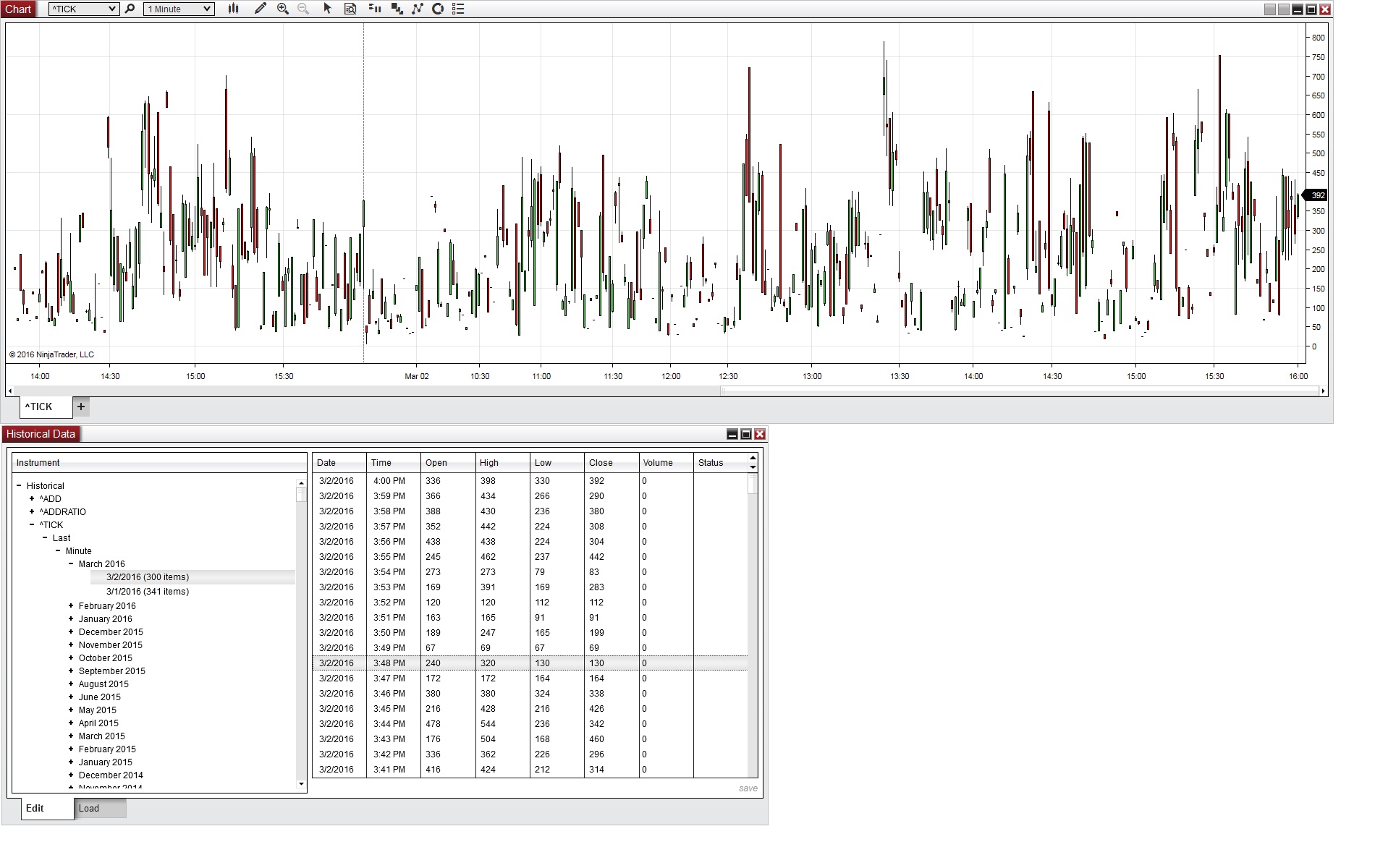
Task: Click the zoom out magnifier icon
Action: [x=303, y=9]
